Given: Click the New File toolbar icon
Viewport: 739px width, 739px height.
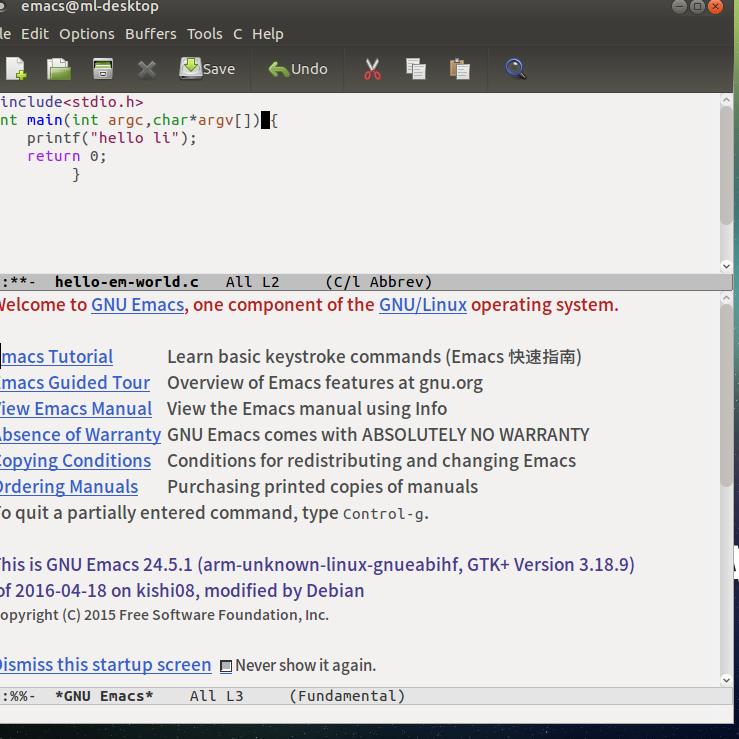Looking at the screenshot, I should point(15,69).
